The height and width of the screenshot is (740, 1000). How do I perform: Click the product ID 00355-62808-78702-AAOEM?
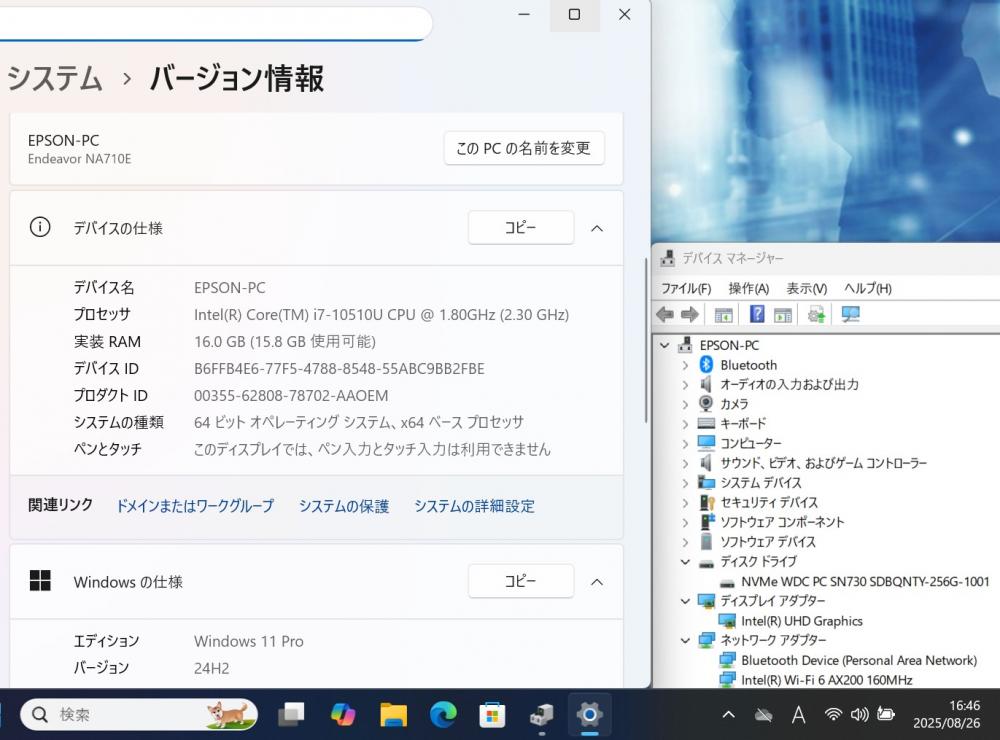[291, 396]
